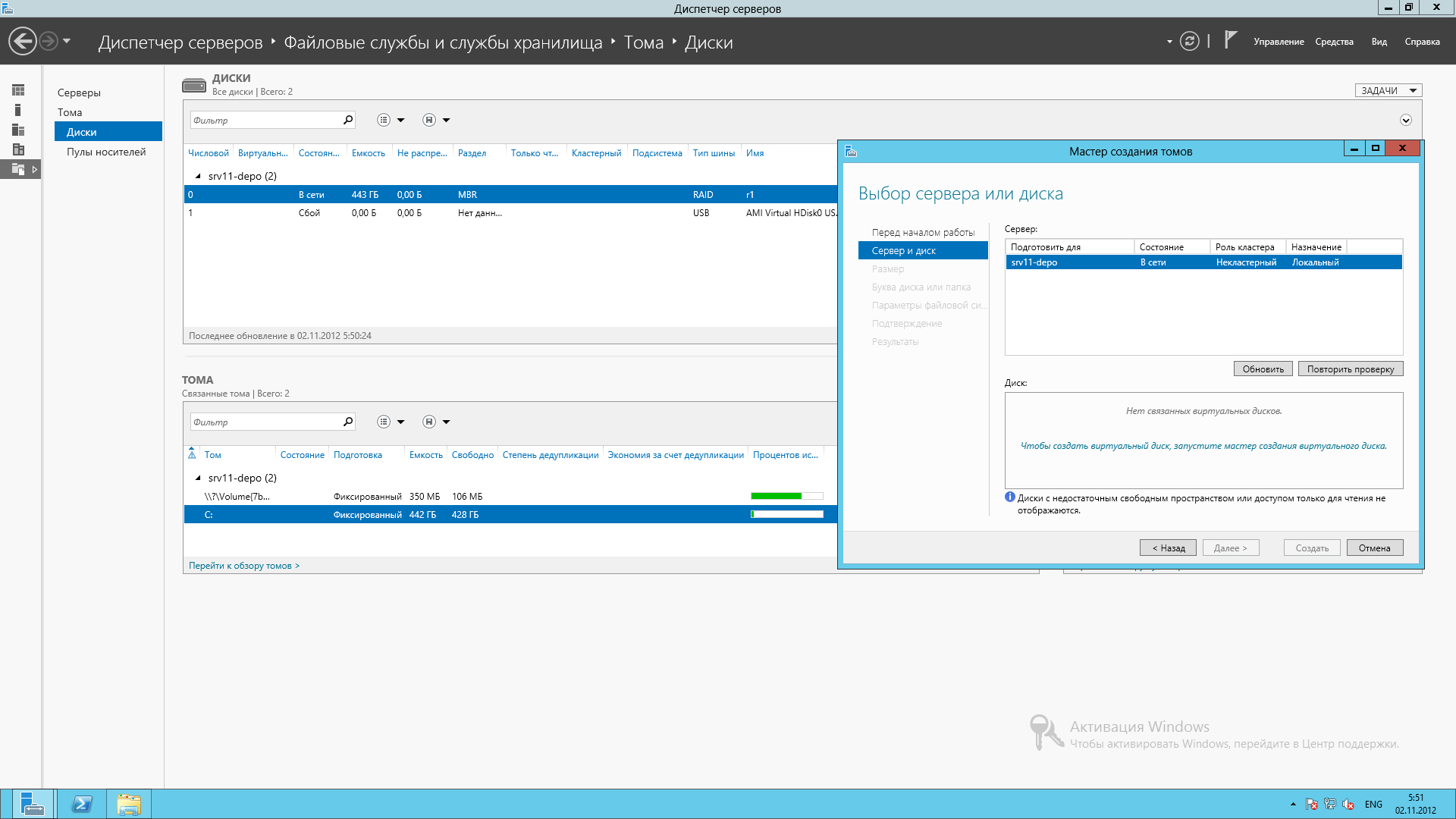Open the Вид menu

pyautogui.click(x=1379, y=42)
